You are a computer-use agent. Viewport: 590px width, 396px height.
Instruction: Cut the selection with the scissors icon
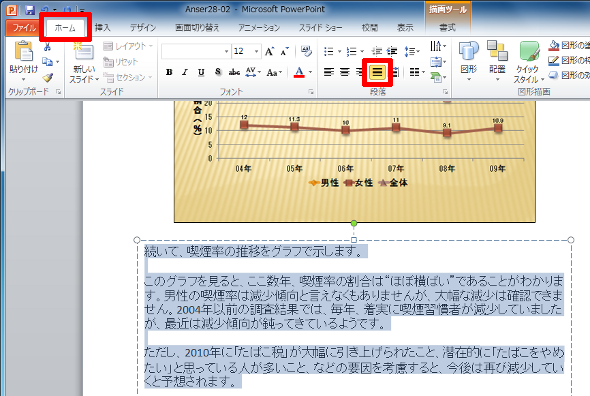coord(47,47)
